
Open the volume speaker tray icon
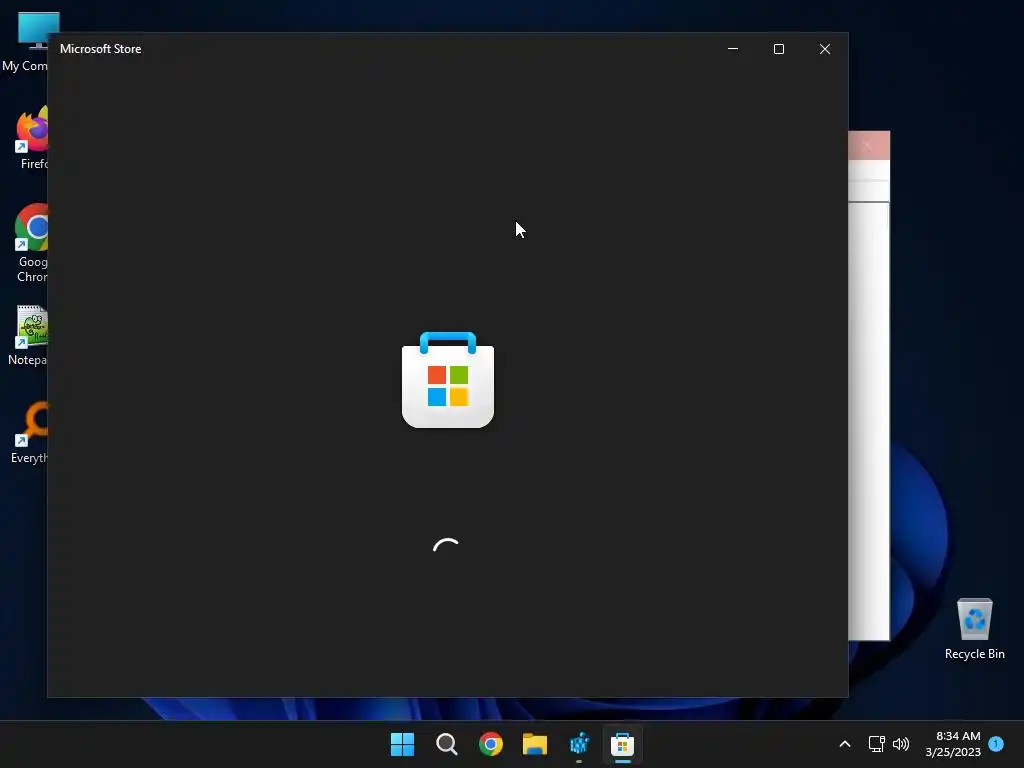click(x=901, y=744)
